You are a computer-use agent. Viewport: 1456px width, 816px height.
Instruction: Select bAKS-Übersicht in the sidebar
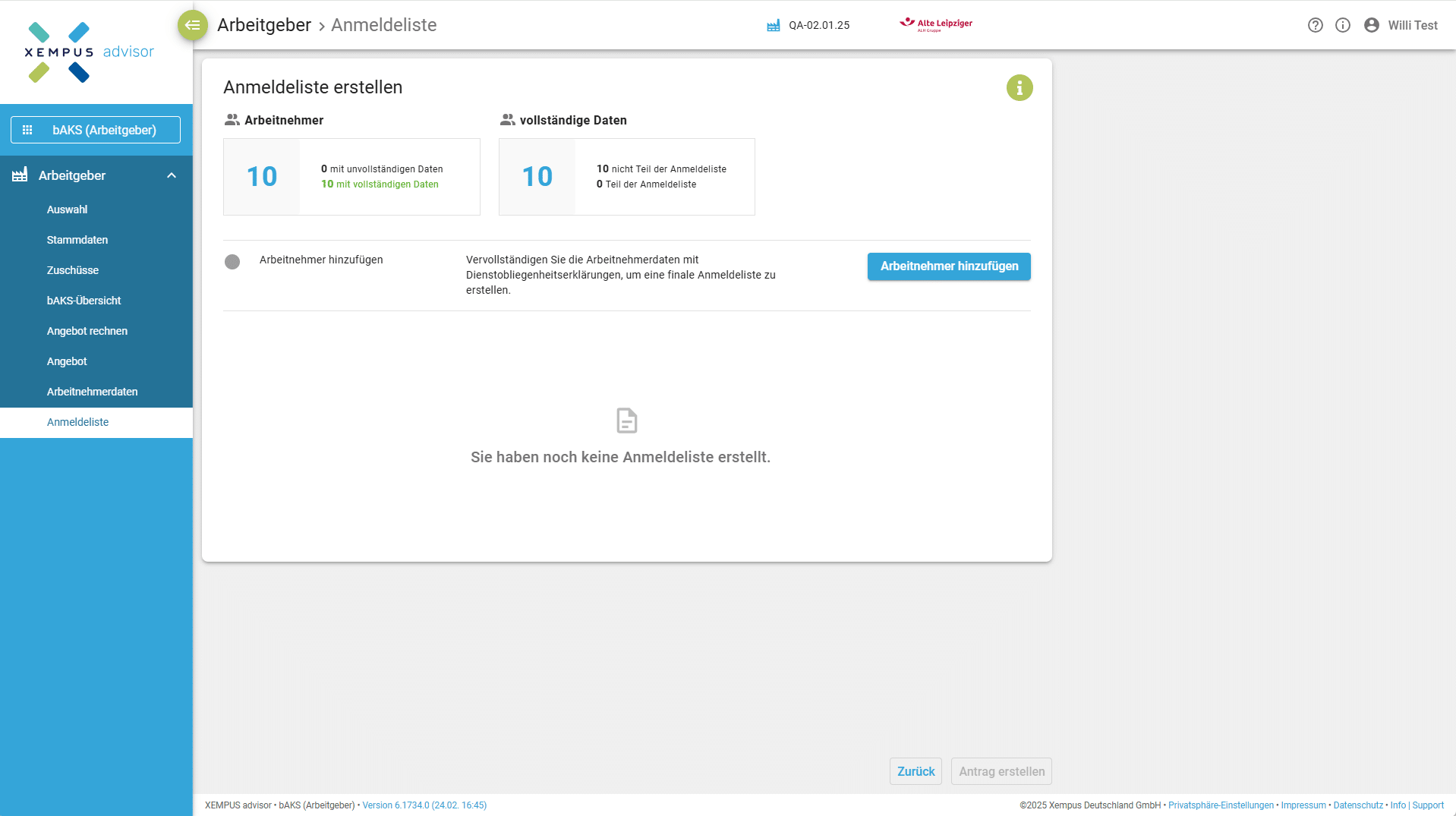(84, 301)
